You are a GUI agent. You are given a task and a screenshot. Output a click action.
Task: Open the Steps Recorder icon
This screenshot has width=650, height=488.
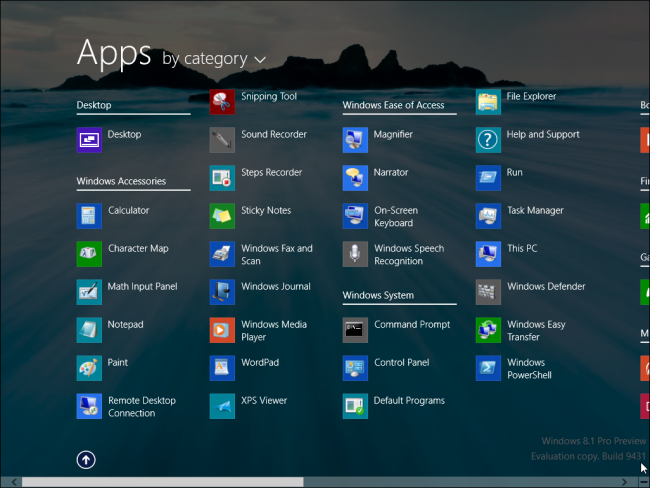point(222,178)
